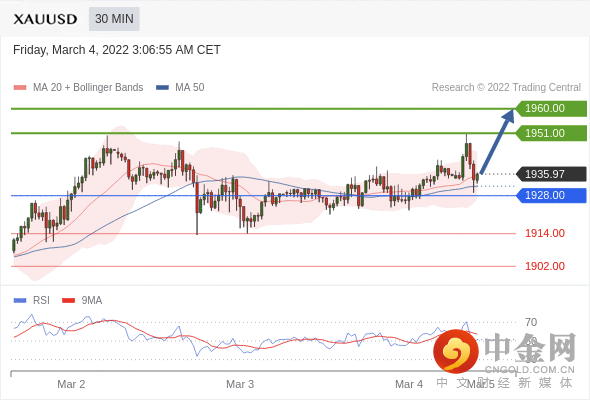Click the 1935.97 current price tag
Image resolution: width=590 pixels, height=401 pixels.
(x=551, y=174)
